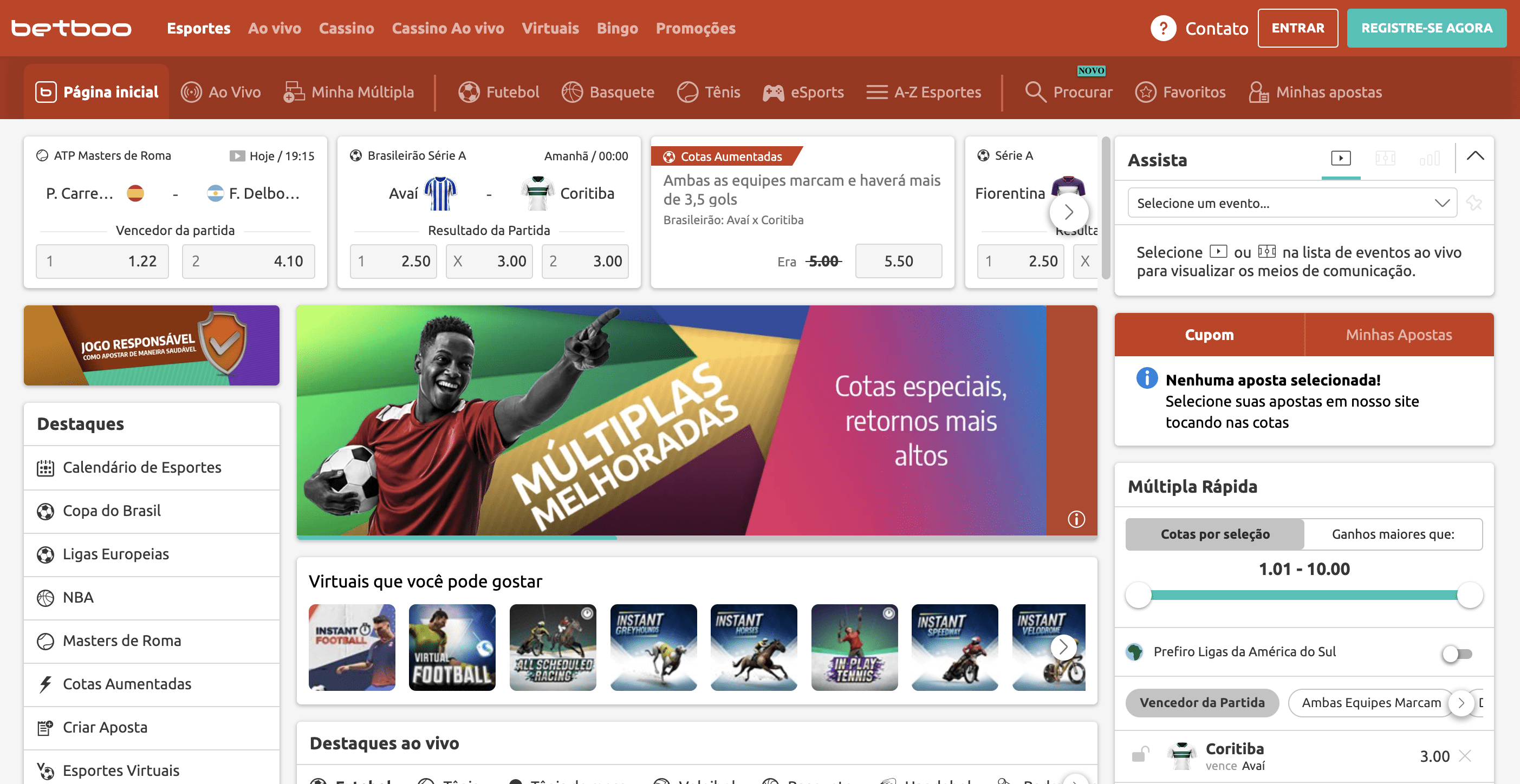This screenshot has height=784, width=1520.
Task: Open Esportes in top menu
Action: pyautogui.click(x=198, y=28)
